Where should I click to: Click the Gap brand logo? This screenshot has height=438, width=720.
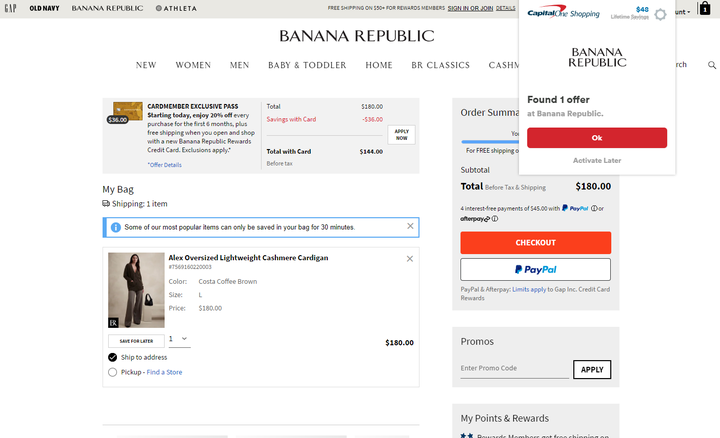click(10, 8)
